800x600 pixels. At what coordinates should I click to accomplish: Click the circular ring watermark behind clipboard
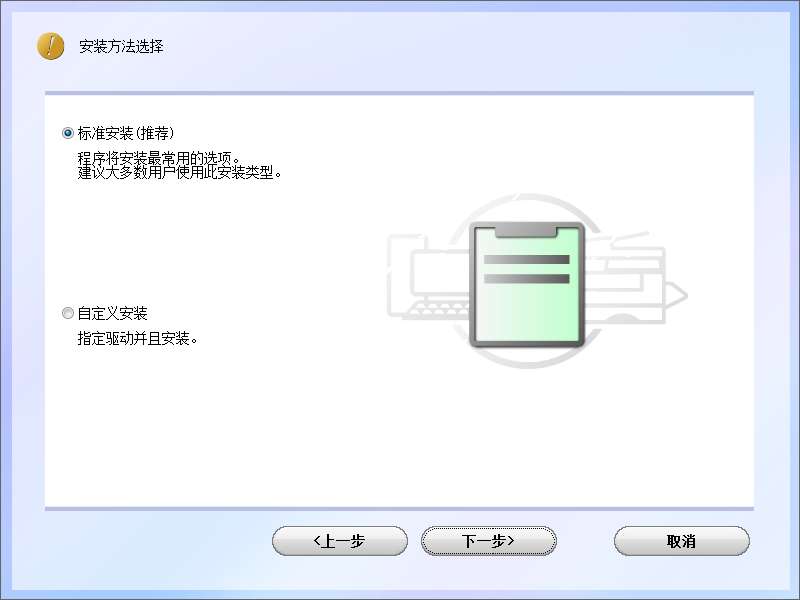[528, 281]
